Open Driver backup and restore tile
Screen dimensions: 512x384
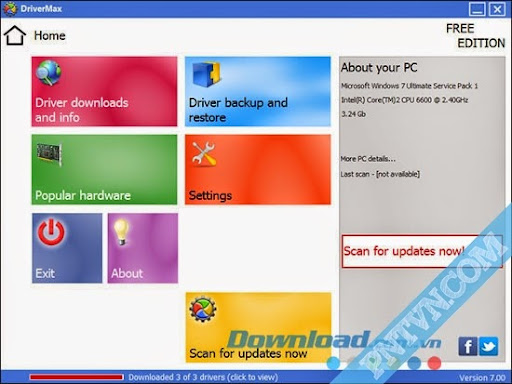(258, 91)
